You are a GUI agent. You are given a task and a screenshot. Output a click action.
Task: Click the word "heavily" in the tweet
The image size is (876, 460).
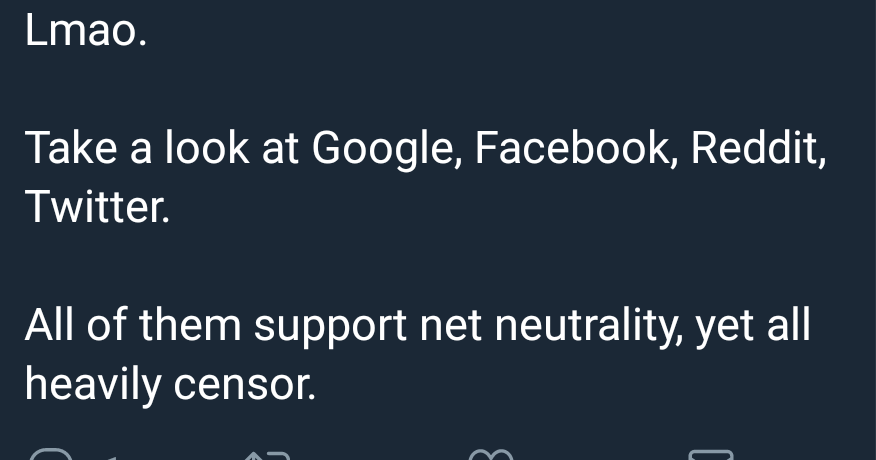93,386
